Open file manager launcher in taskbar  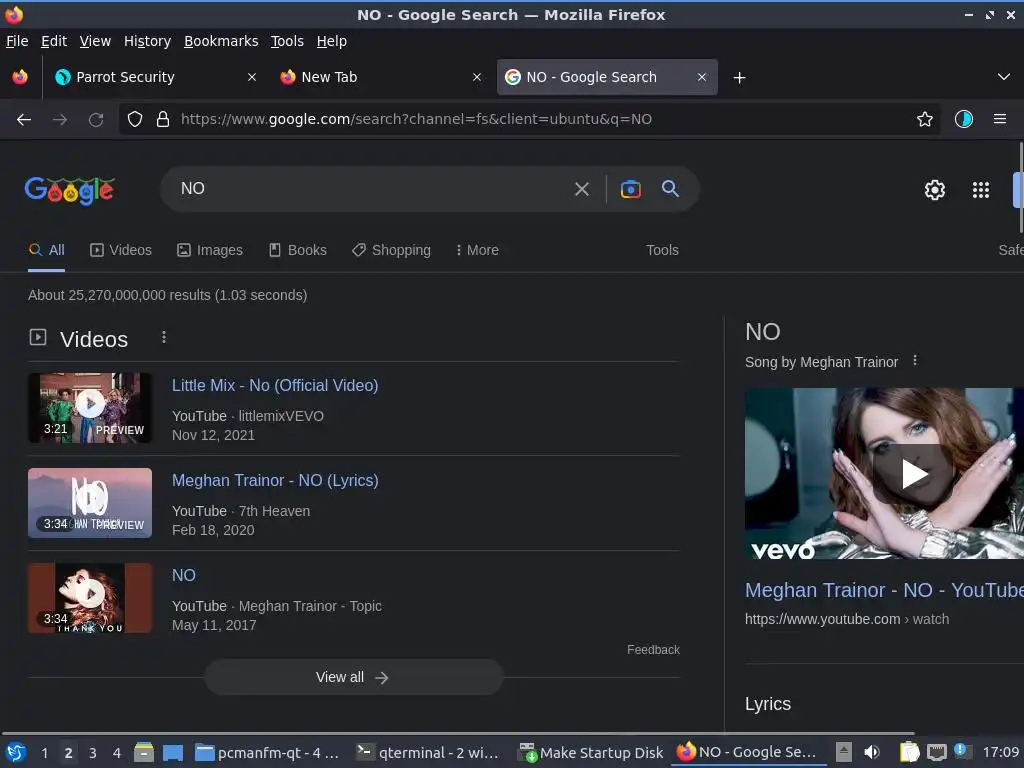click(144, 753)
